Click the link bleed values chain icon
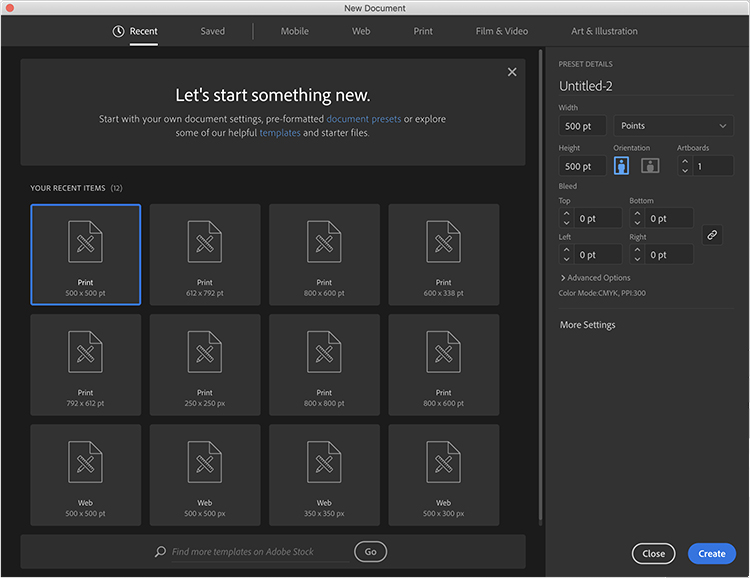 (712, 235)
